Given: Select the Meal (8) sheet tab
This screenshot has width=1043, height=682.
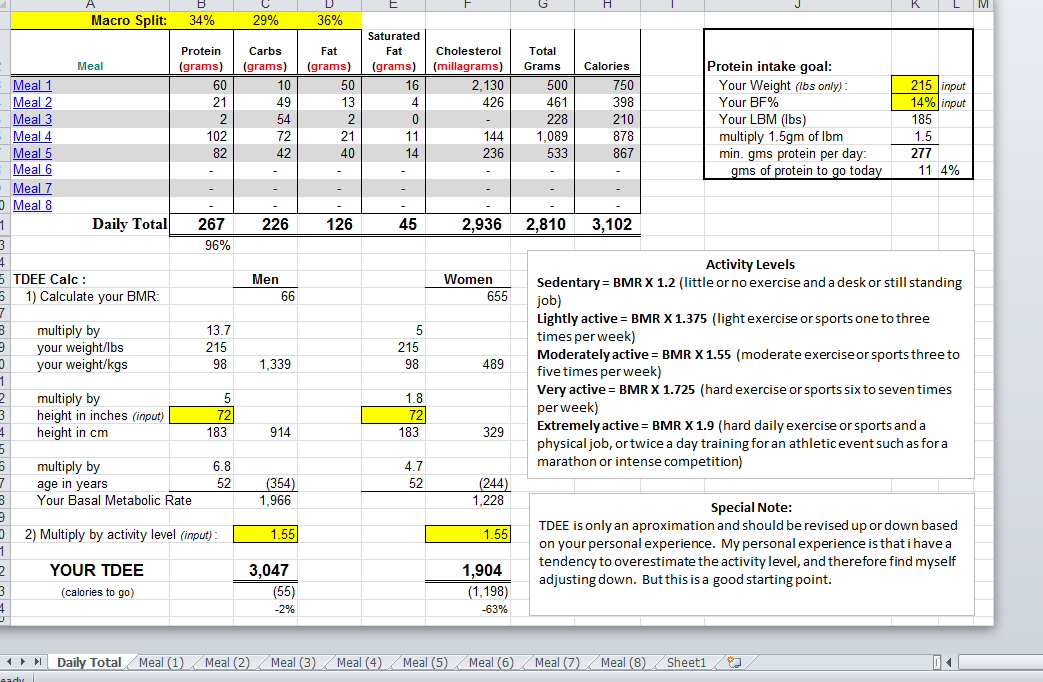Looking at the screenshot, I should 623,662.
